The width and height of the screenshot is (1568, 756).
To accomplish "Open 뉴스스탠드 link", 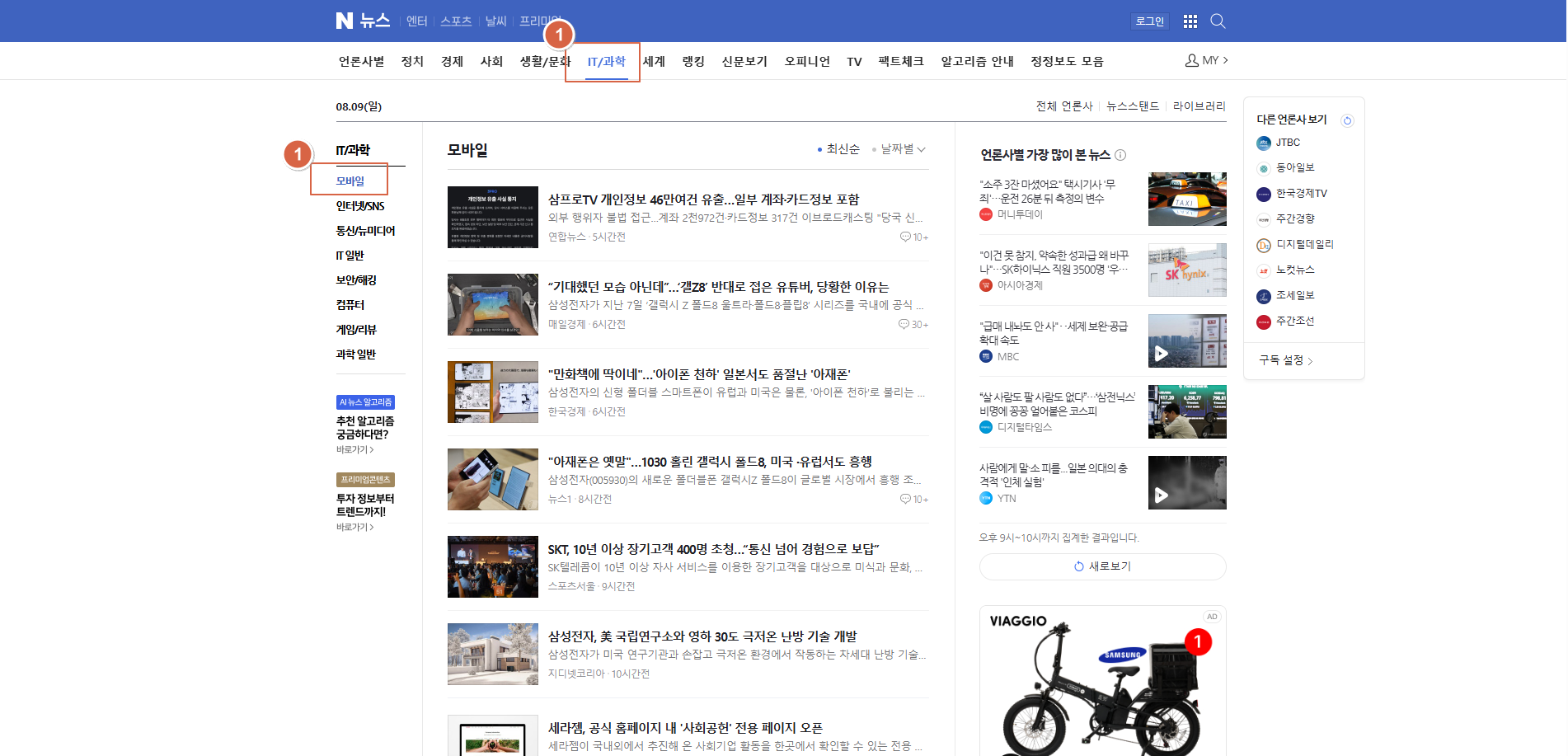I will [1133, 106].
